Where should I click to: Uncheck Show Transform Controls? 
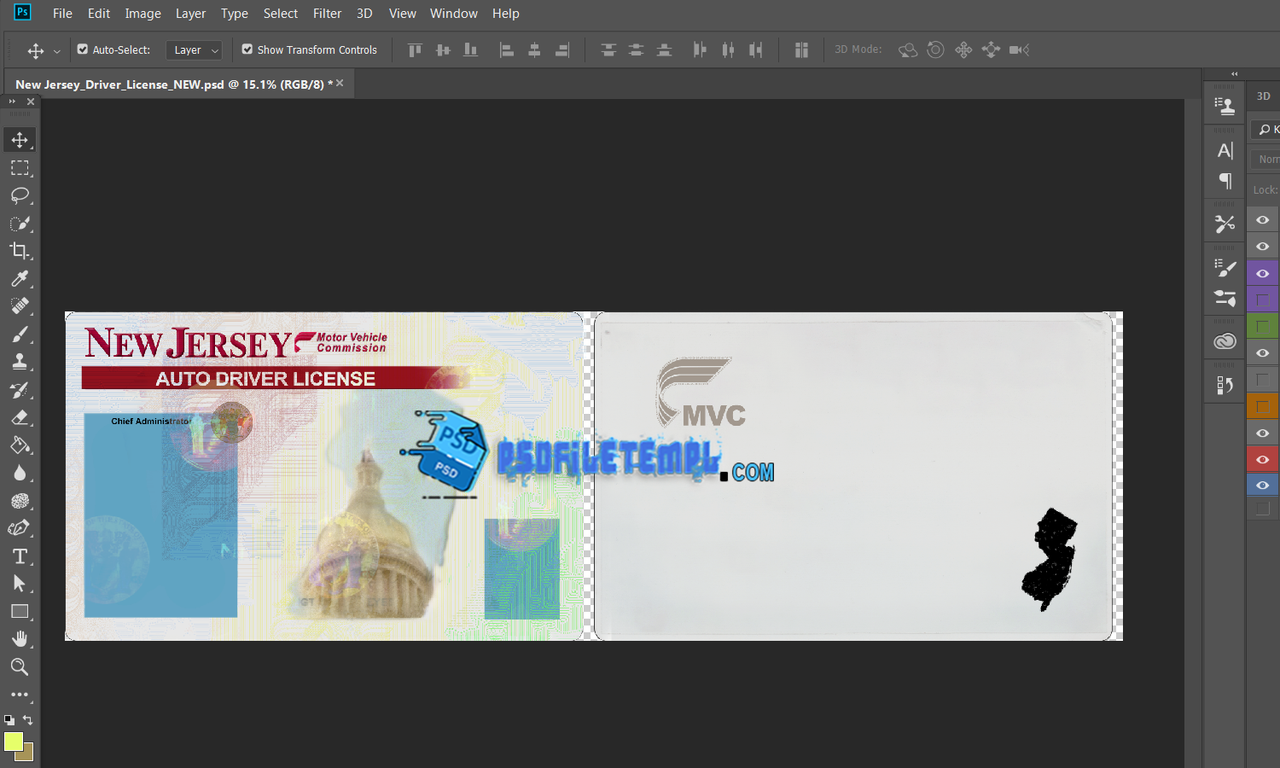[x=247, y=49]
